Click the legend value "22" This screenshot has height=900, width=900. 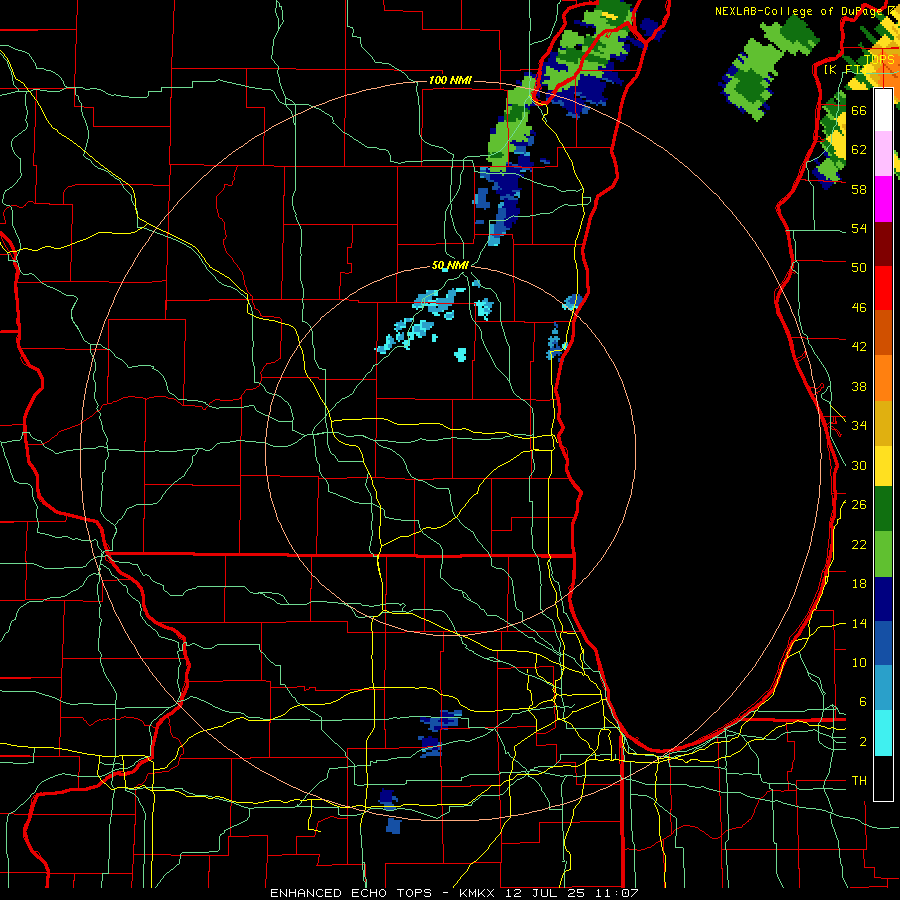[859, 544]
